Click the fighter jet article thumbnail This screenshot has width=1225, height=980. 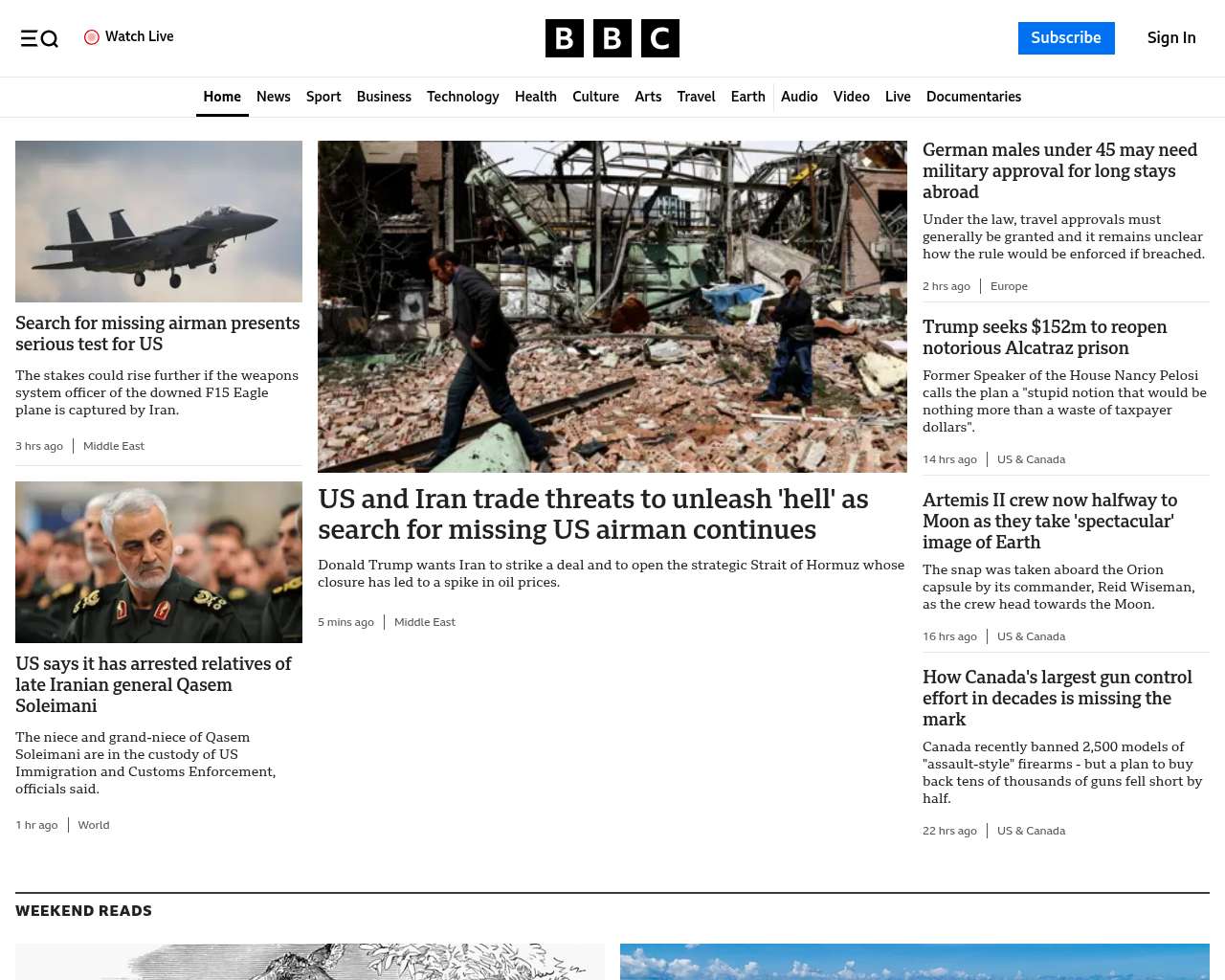coord(159,221)
